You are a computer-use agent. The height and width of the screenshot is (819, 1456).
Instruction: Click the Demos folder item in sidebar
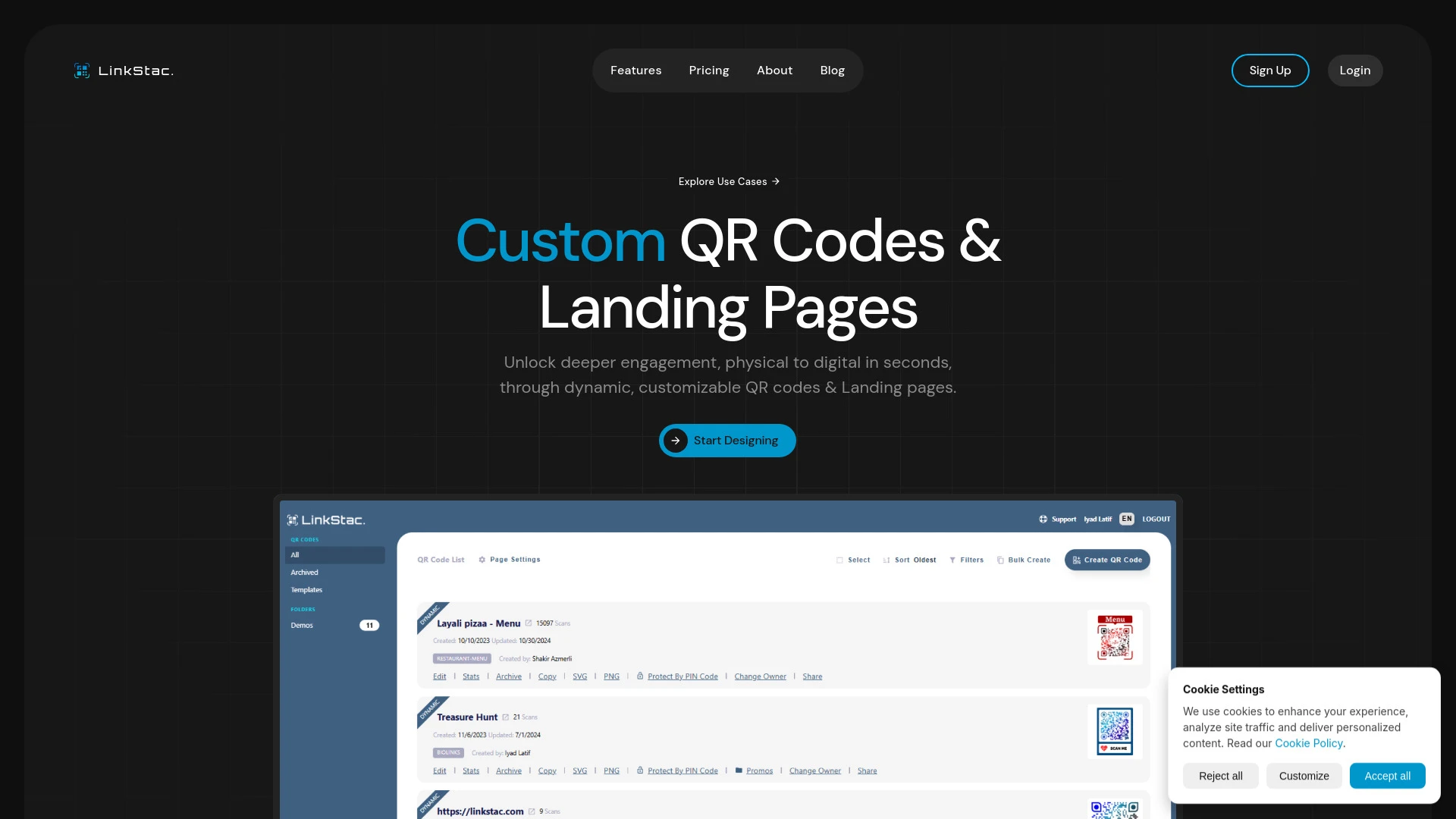(x=301, y=625)
